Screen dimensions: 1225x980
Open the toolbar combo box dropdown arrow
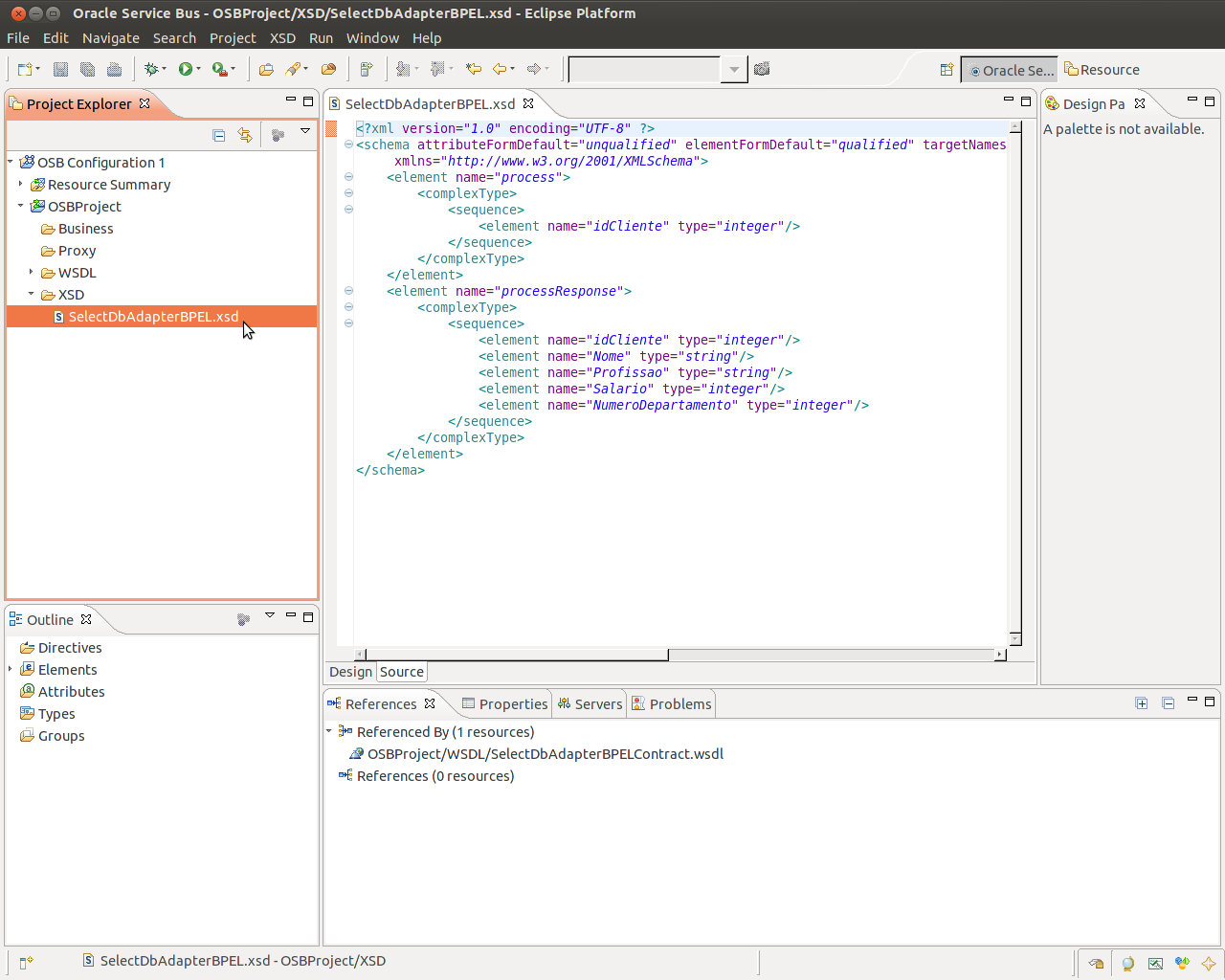734,70
